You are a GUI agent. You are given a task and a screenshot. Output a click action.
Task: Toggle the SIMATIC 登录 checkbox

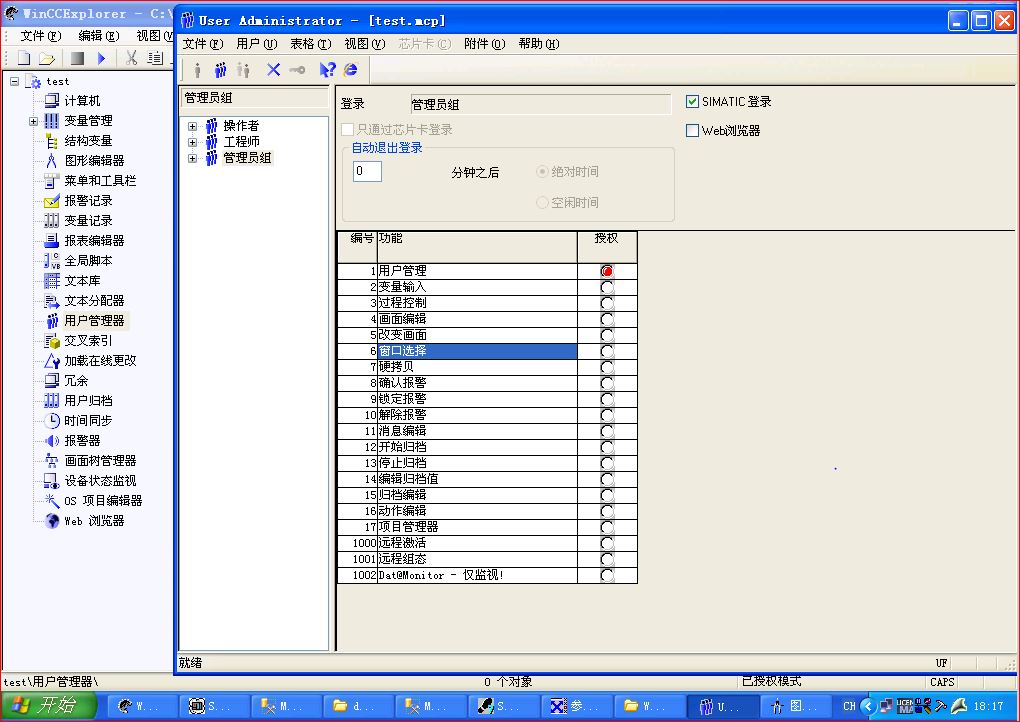click(692, 101)
